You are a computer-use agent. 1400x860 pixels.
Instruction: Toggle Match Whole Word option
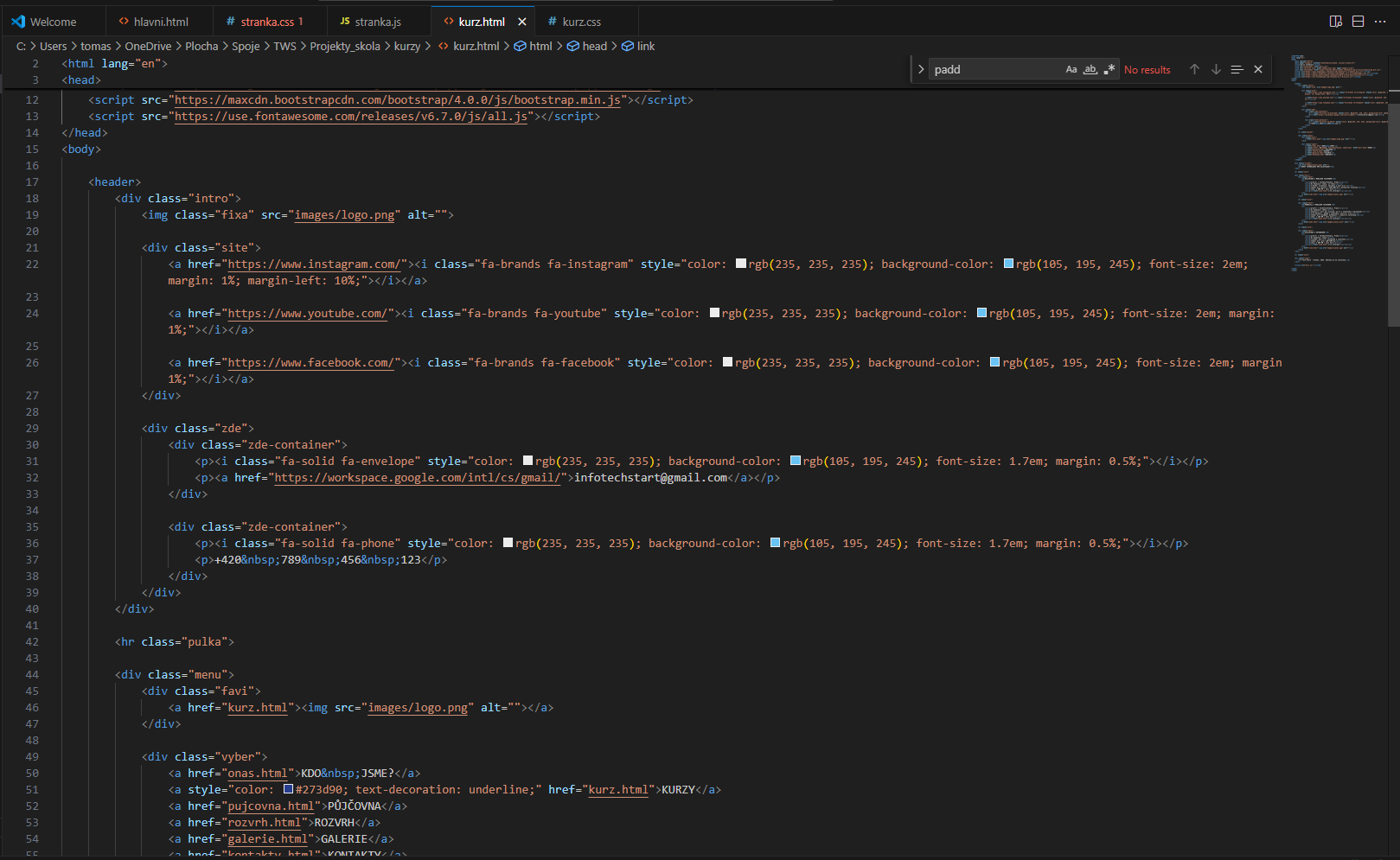(x=1090, y=69)
